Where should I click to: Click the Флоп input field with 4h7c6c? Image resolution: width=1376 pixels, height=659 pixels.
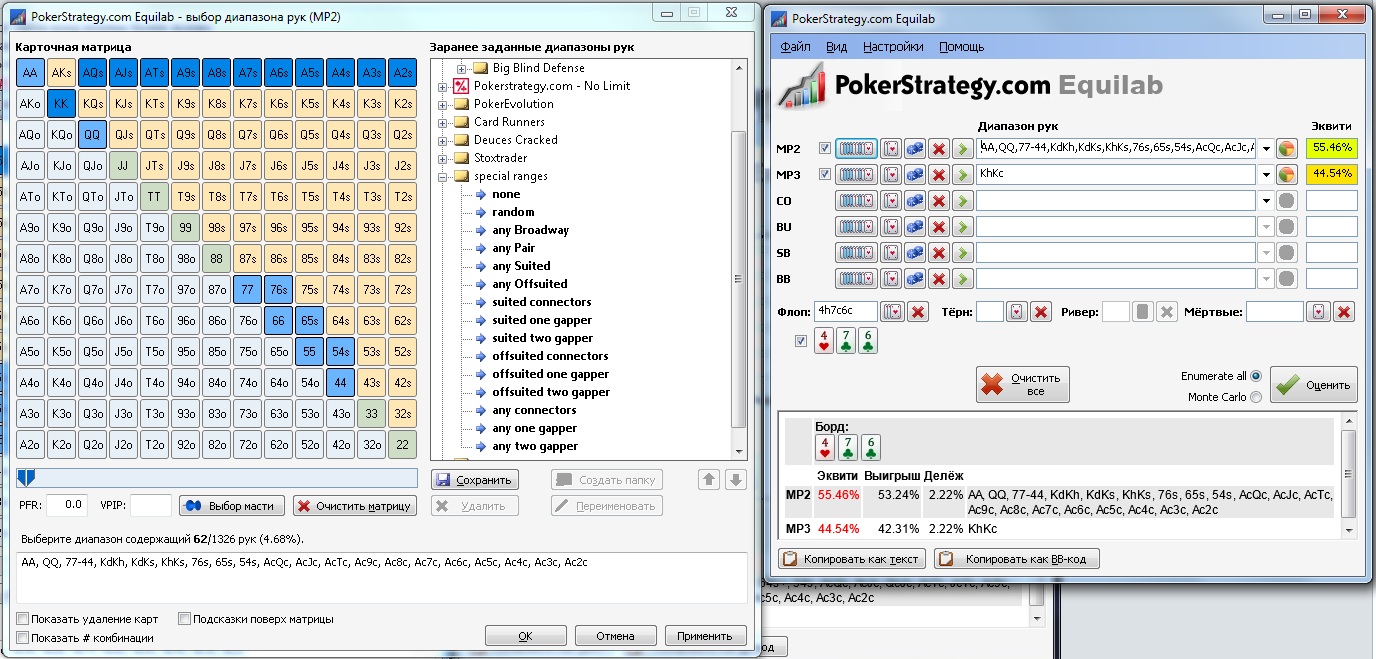click(846, 312)
